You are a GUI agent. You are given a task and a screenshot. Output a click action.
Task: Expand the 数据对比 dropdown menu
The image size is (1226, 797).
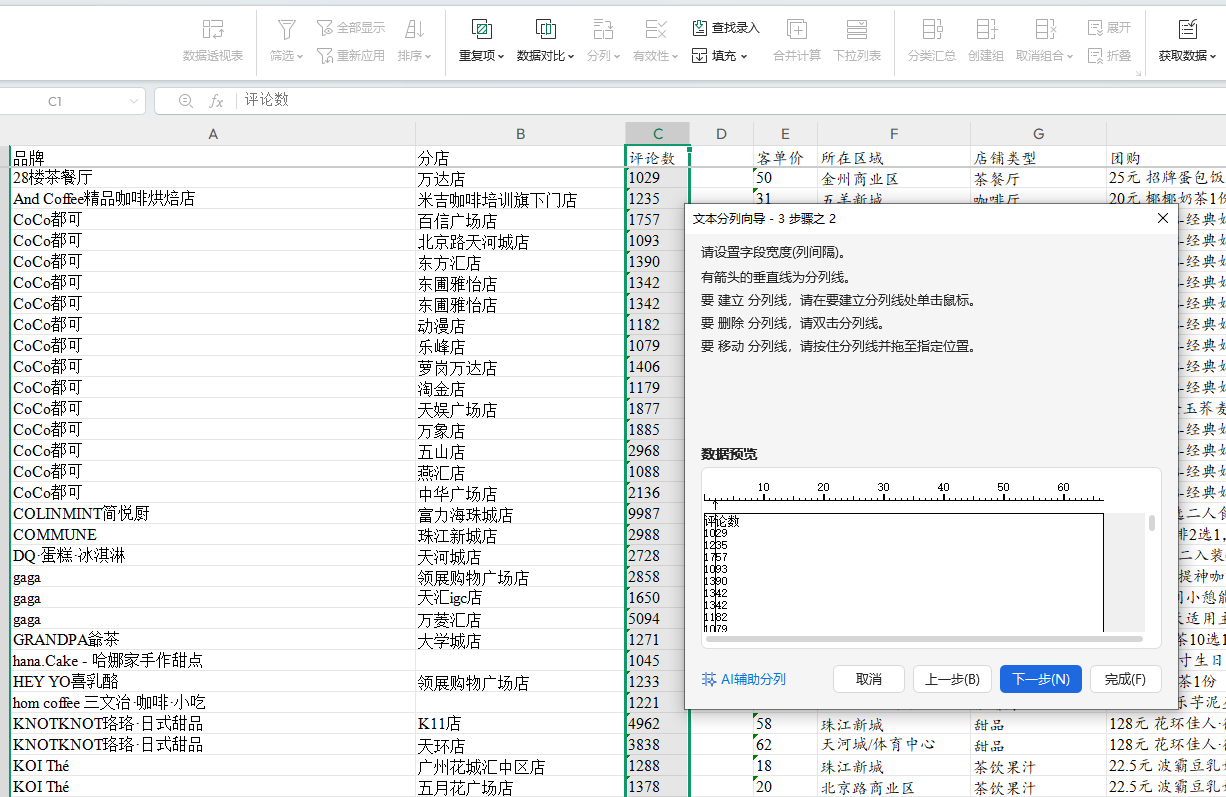click(x=571, y=57)
